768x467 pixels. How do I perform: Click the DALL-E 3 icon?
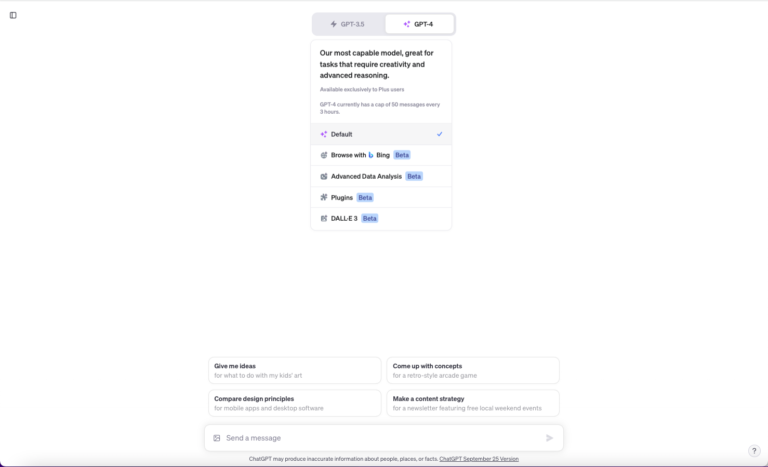(x=324, y=218)
